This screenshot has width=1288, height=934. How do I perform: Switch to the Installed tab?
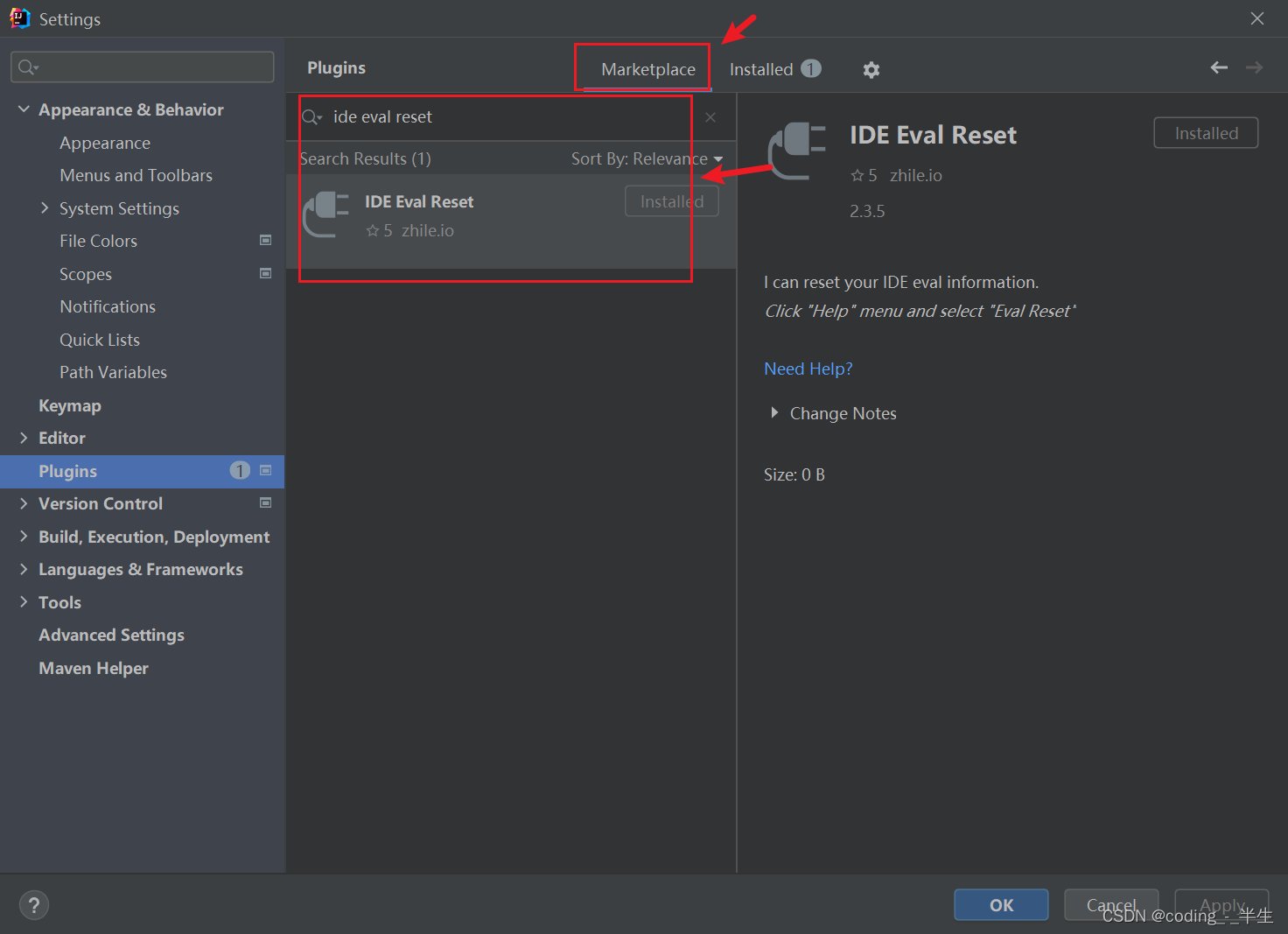pos(774,69)
